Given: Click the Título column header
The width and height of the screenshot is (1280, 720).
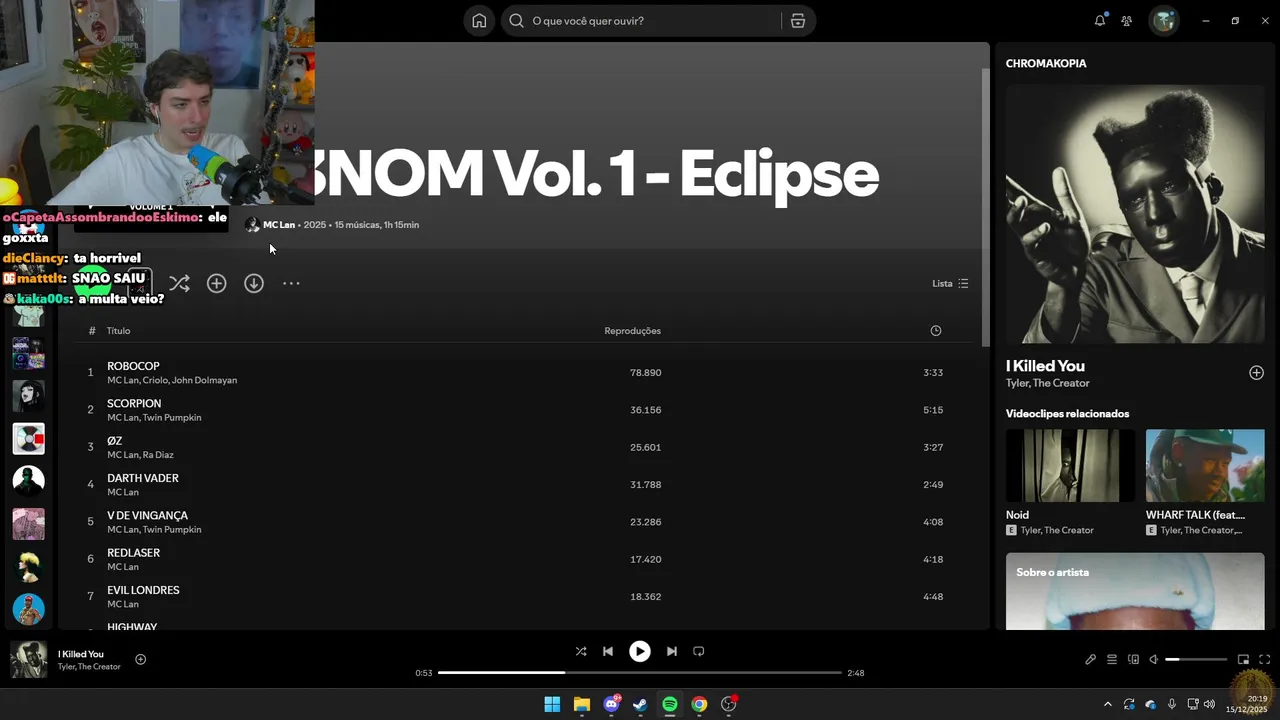Looking at the screenshot, I should 118,331.
